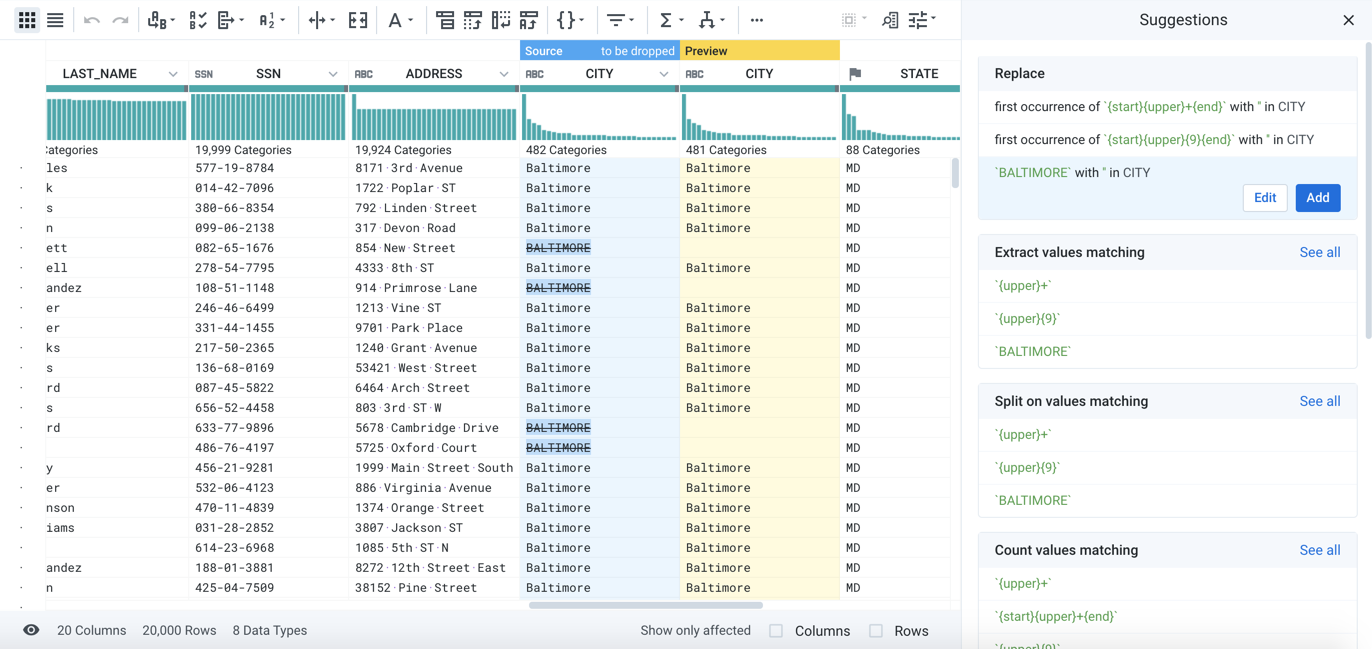Close the Suggestions panel

click(x=1348, y=20)
